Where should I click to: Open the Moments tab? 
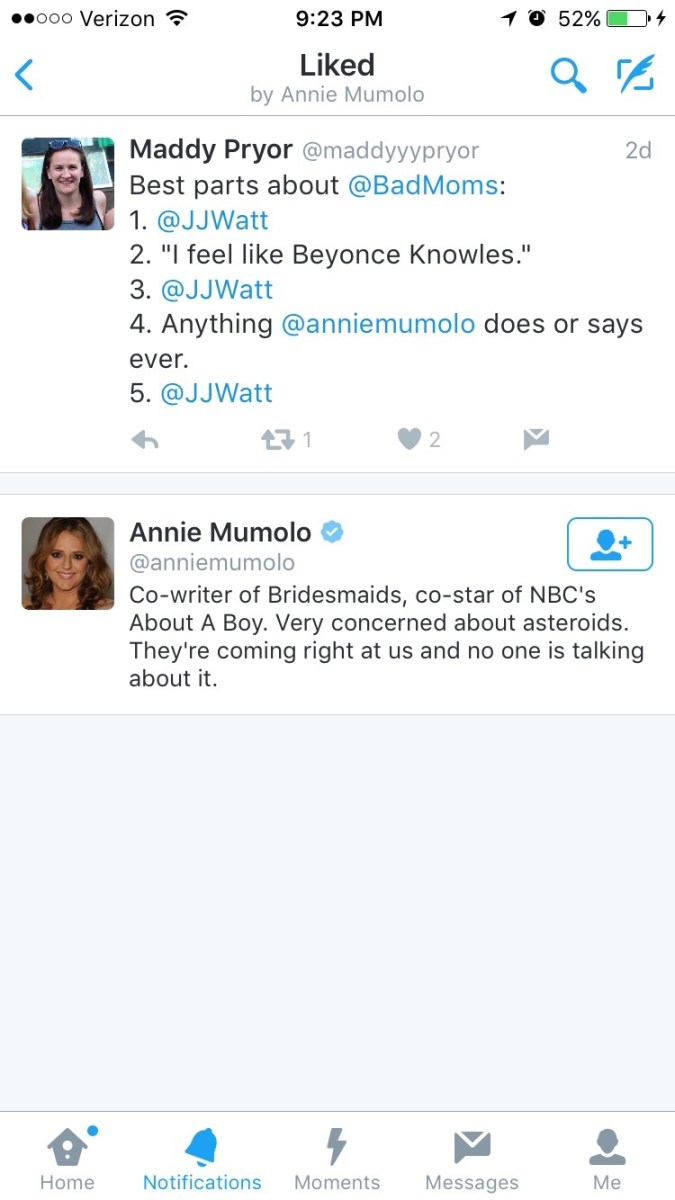[337, 1158]
